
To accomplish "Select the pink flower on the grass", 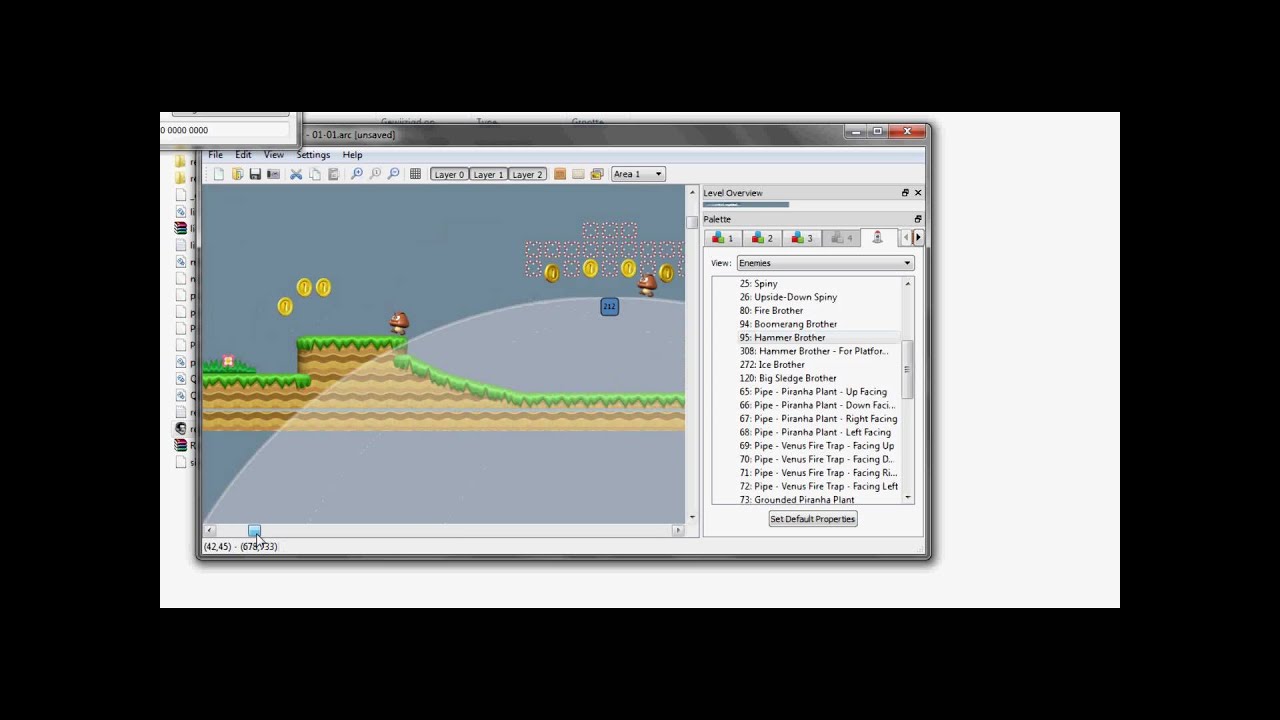I will [229, 361].
